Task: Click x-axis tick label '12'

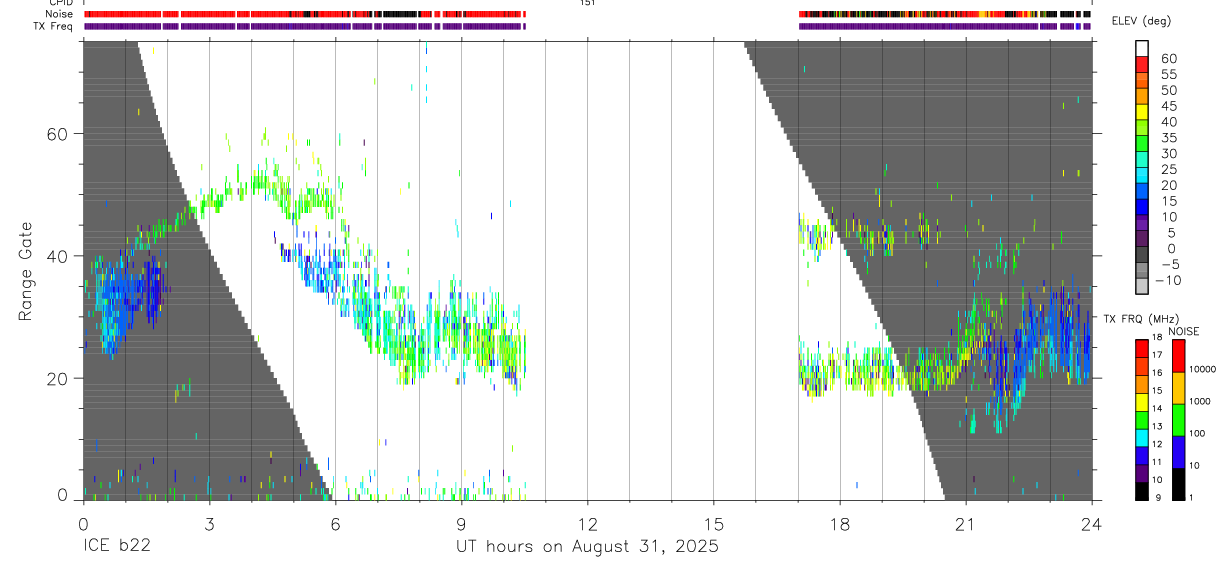Action: pos(587,523)
